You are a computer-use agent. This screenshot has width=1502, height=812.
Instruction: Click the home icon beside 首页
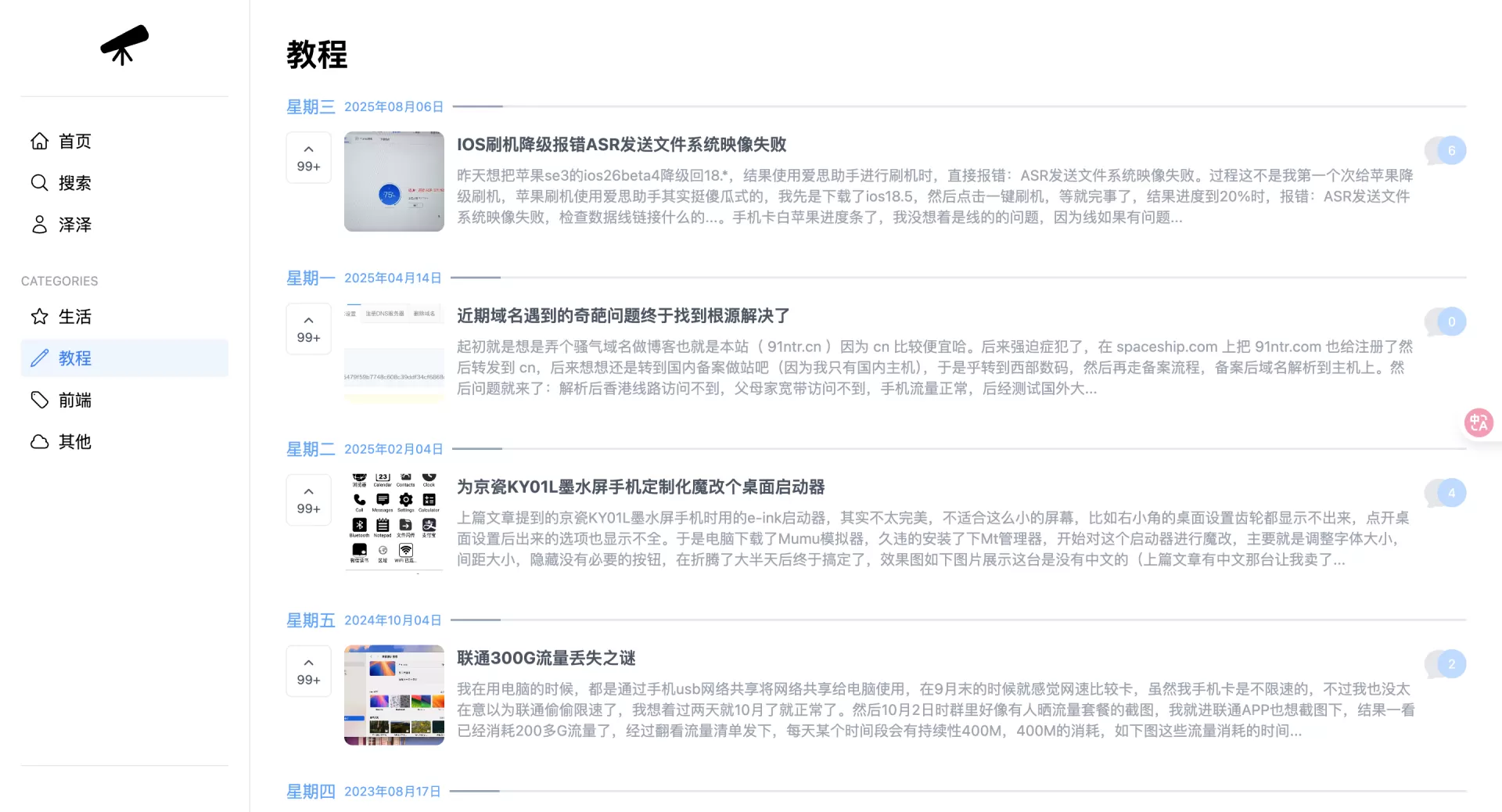tap(39, 141)
